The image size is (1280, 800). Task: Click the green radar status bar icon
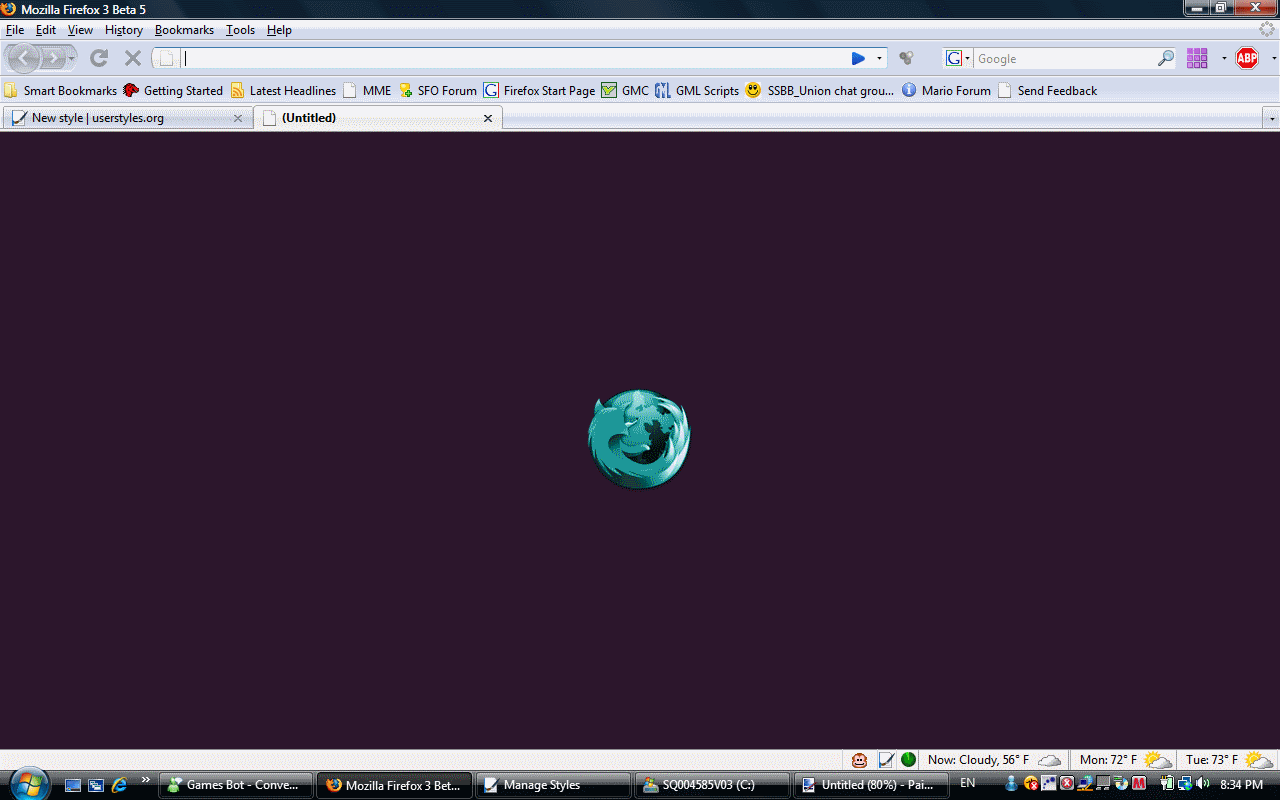(908, 760)
